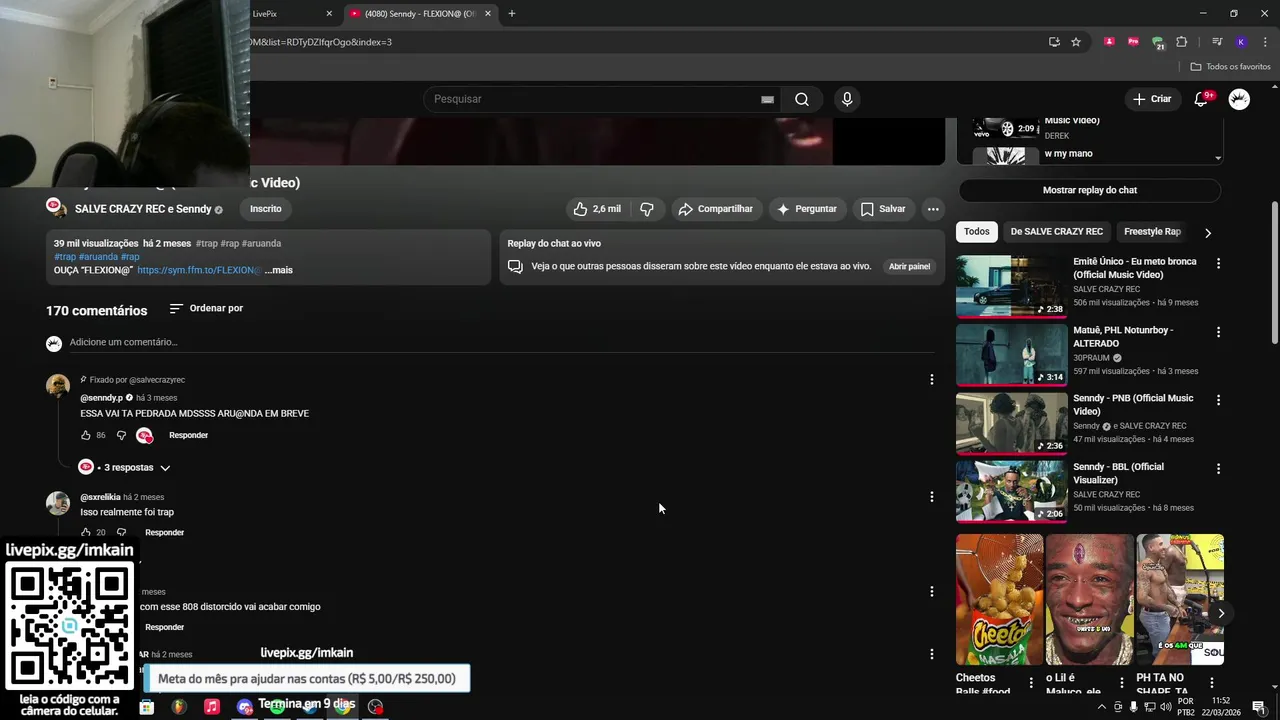Select De SALVE CRAZY REC chip
The height and width of the screenshot is (720, 1280).
[1057, 231]
